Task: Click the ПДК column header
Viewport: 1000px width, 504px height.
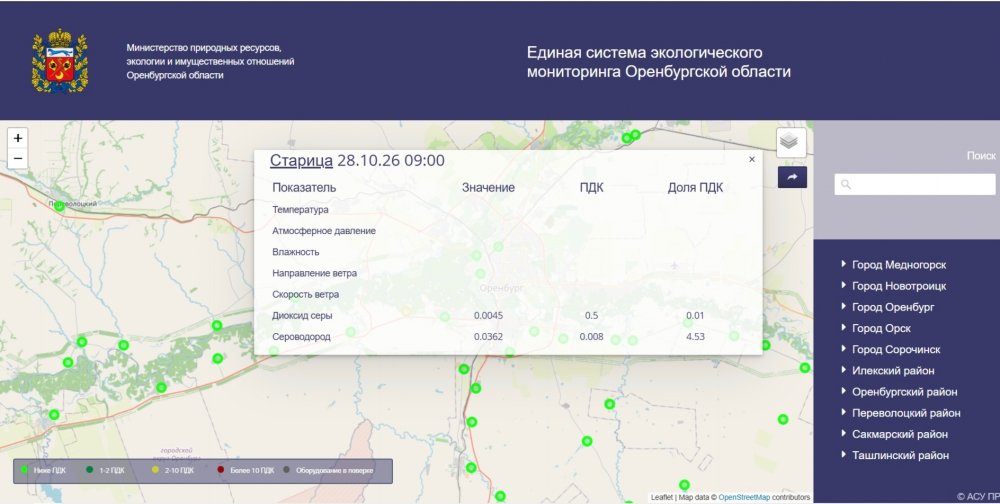Action: [591, 188]
